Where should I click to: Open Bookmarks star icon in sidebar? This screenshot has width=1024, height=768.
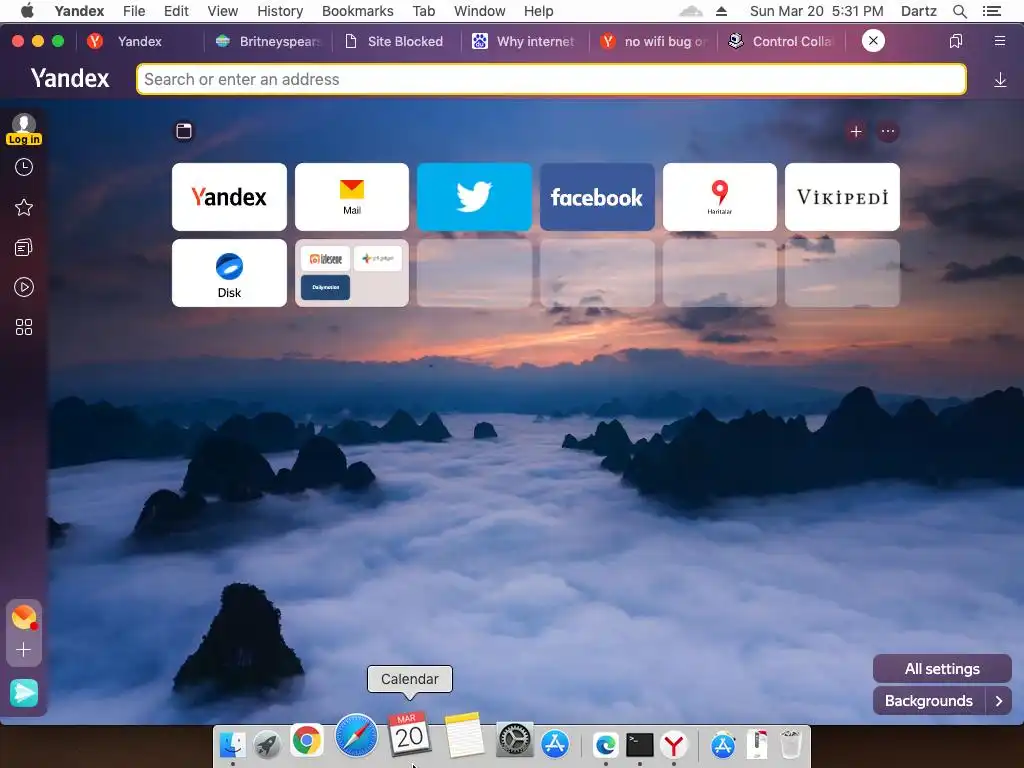coord(24,208)
